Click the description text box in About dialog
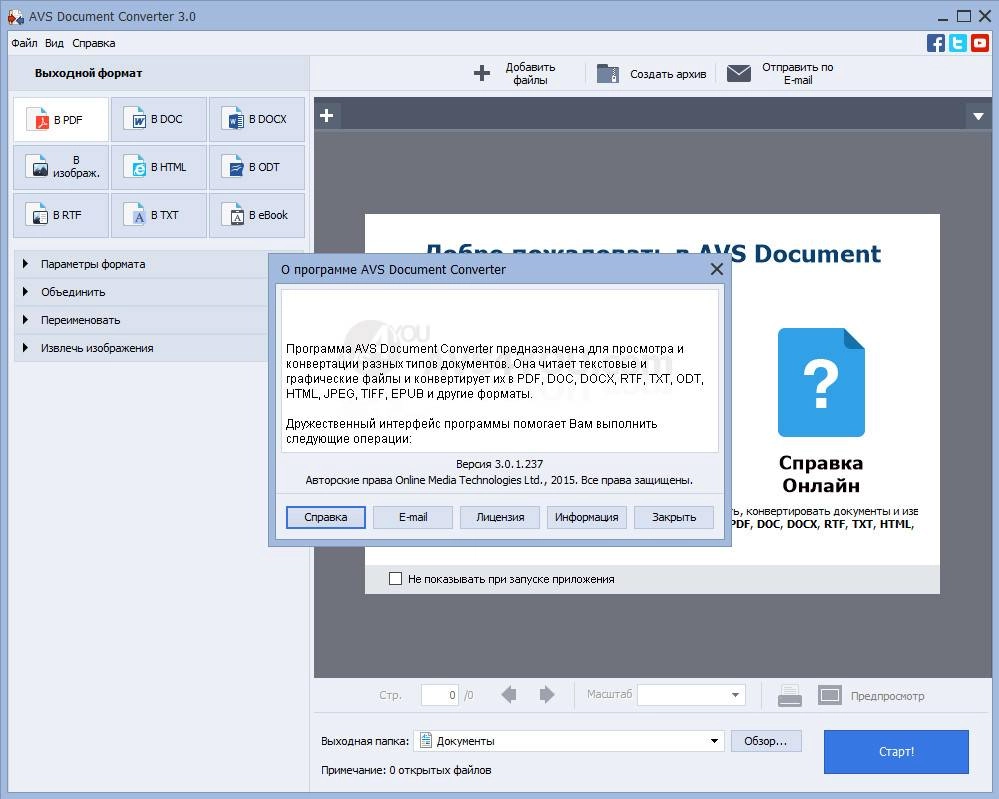This screenshot has width=999, height=799. coord(500,371)
